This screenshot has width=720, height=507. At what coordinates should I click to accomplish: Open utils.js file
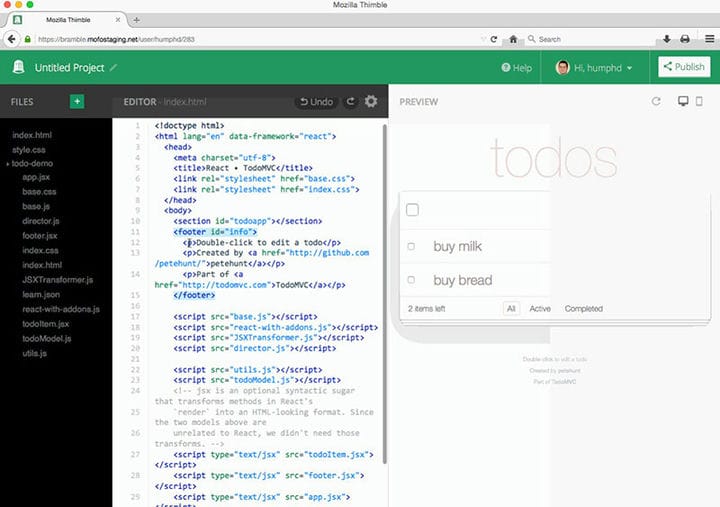(34, 353)
